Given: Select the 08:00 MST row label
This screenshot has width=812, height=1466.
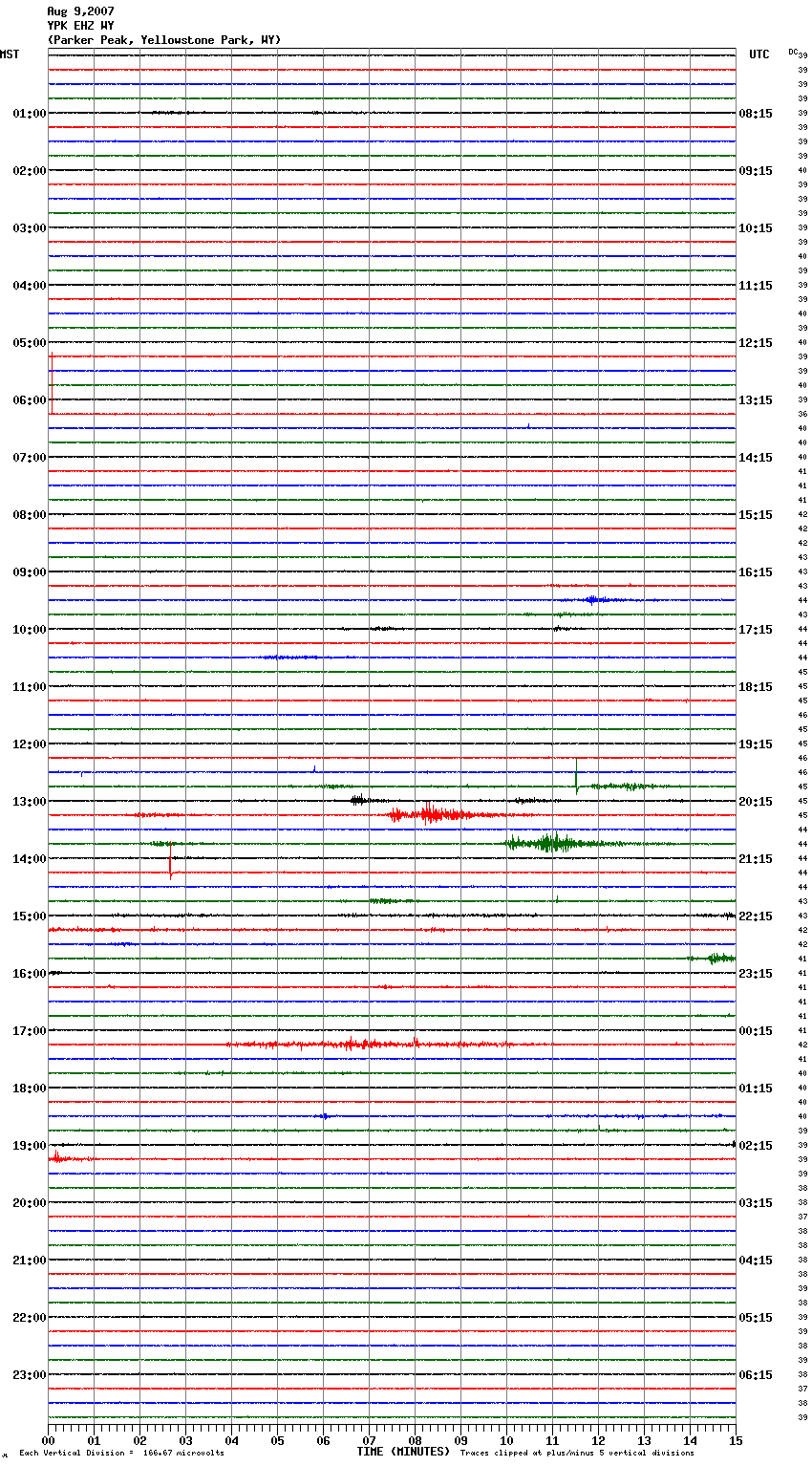Looking at the screenshot, I should pyautogui.click(x=30, y=515).
